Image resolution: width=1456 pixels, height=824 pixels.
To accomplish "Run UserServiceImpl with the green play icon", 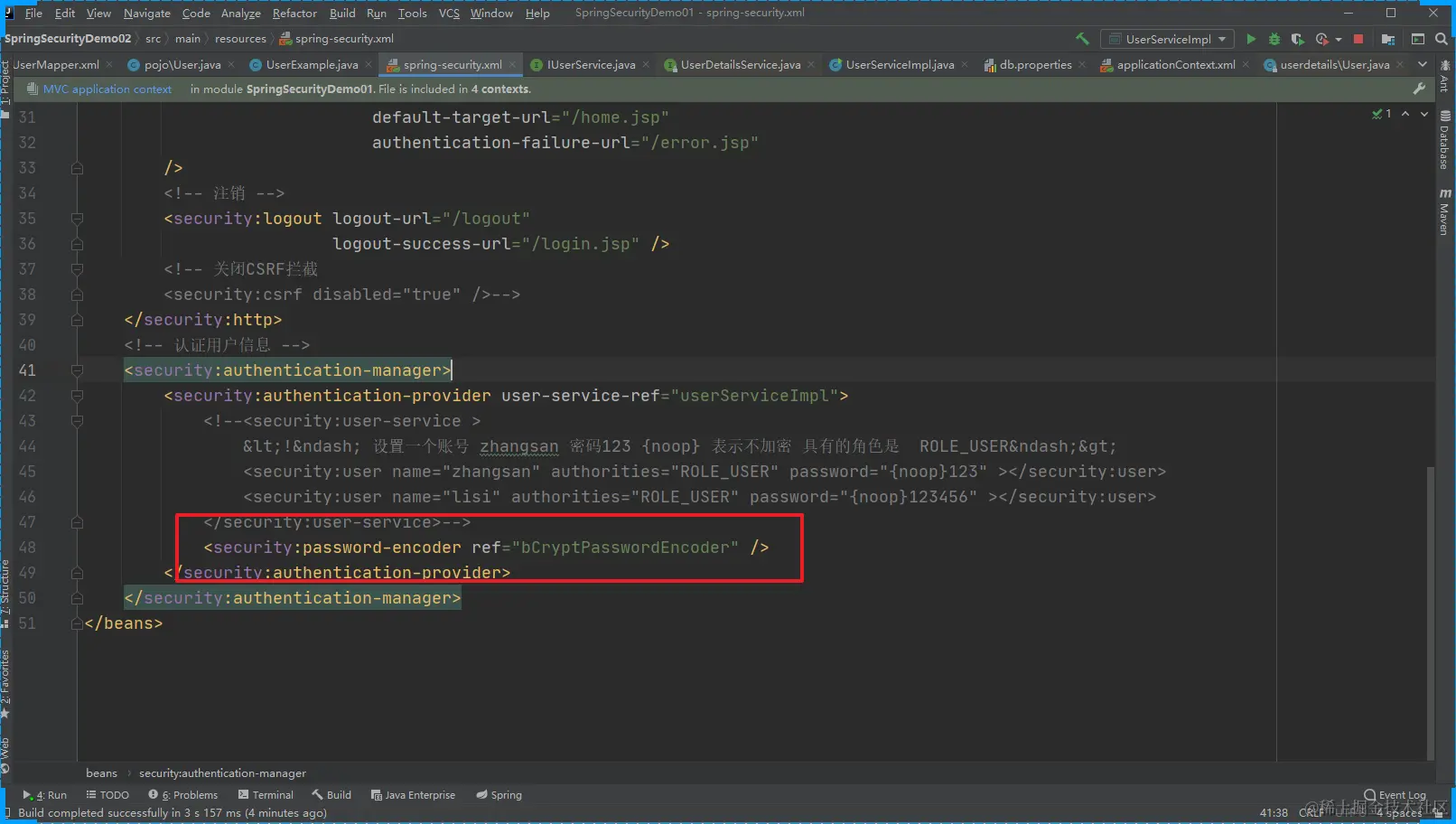I will point(1251,39).
